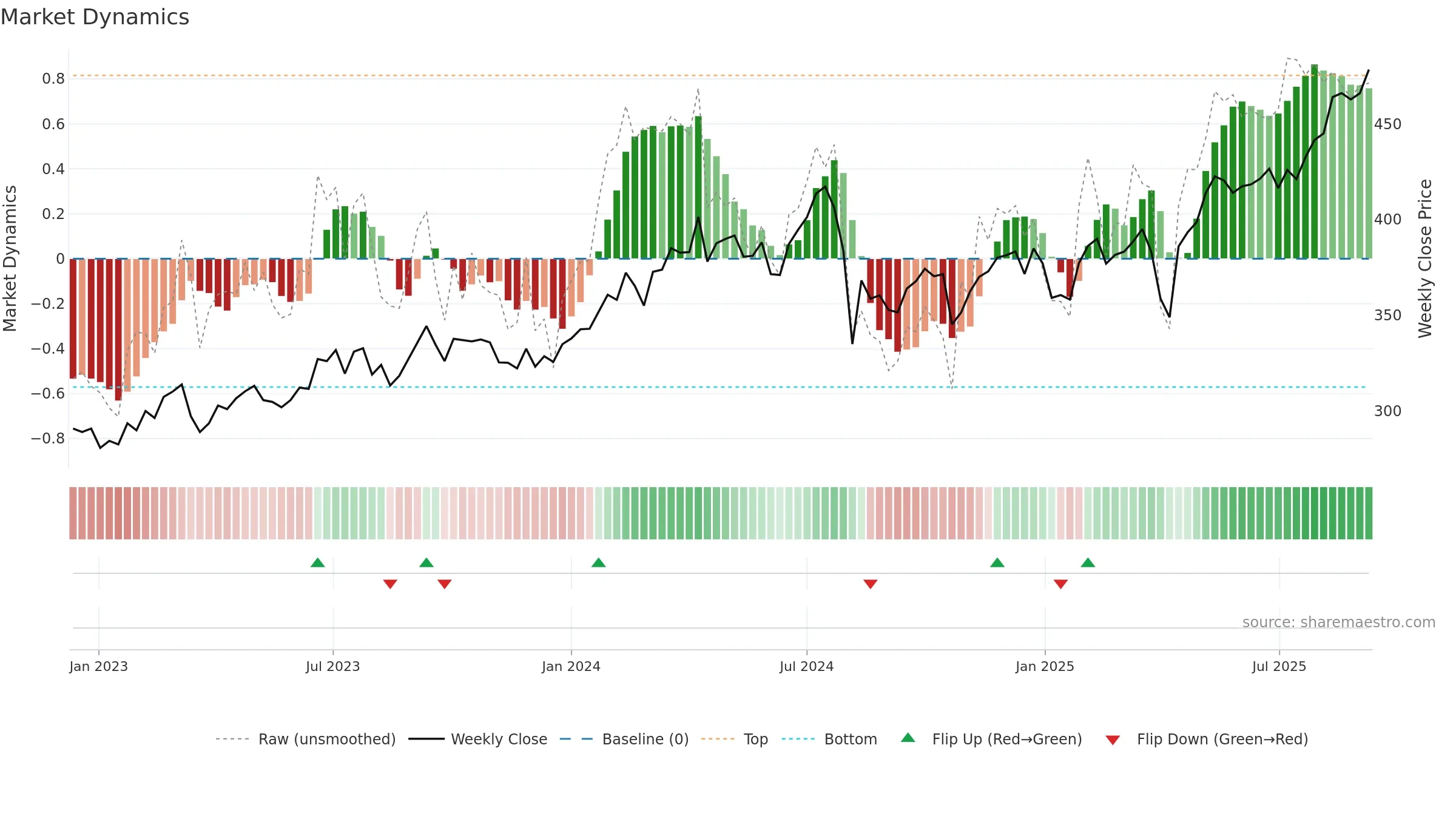The height and width of the screenshot is (819, 1456).
Task: Click the 0.4 left axis tick label
Action: (x=53, y=169)
